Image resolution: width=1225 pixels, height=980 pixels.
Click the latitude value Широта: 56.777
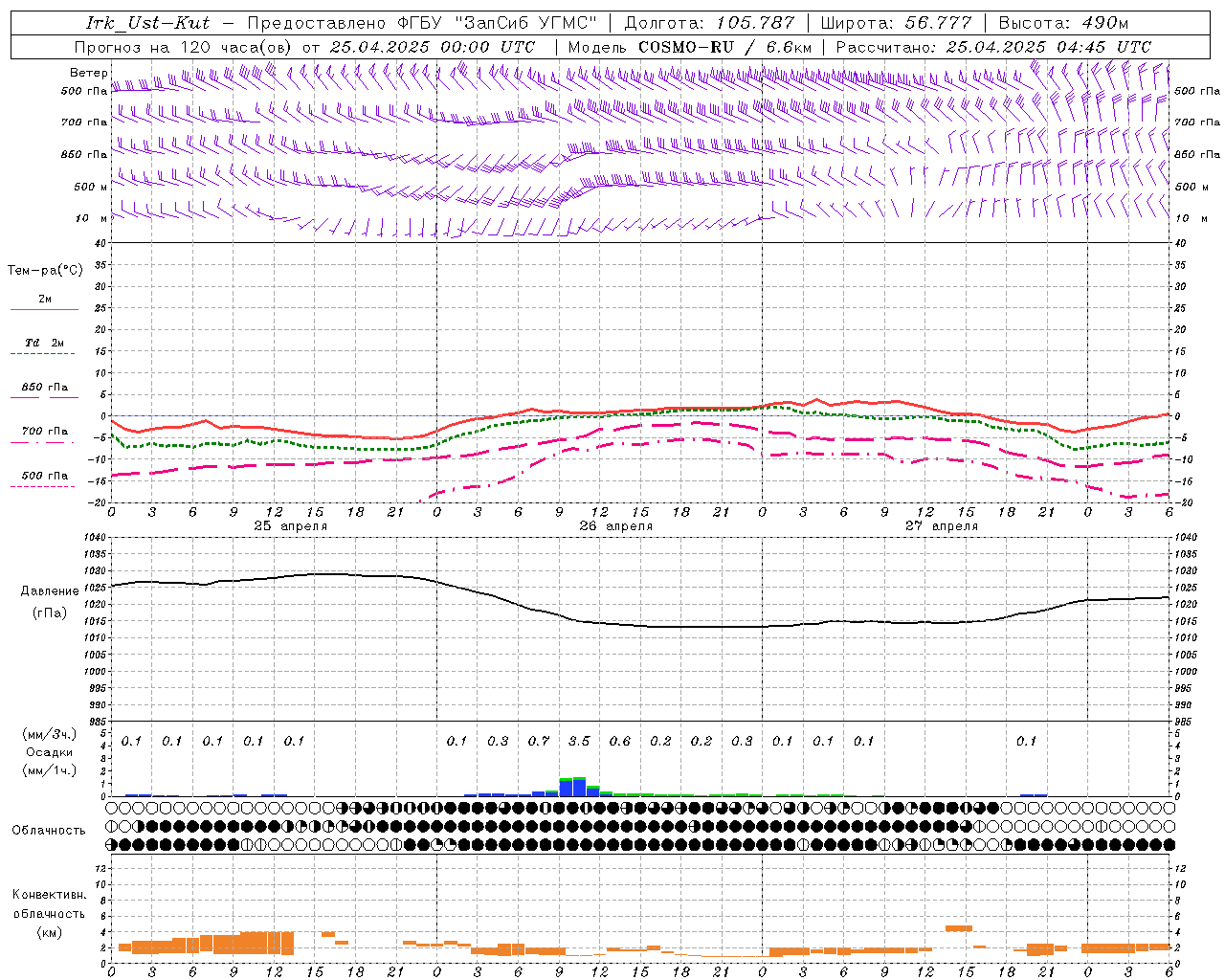[x=897, y=23]
